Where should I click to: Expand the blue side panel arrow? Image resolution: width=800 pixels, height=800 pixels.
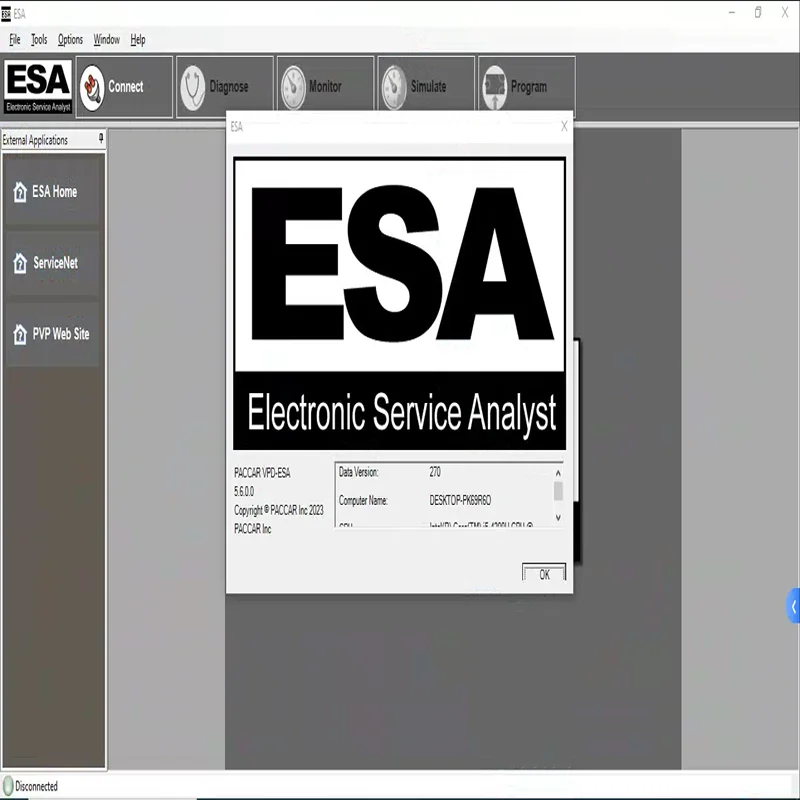point(793,606)
